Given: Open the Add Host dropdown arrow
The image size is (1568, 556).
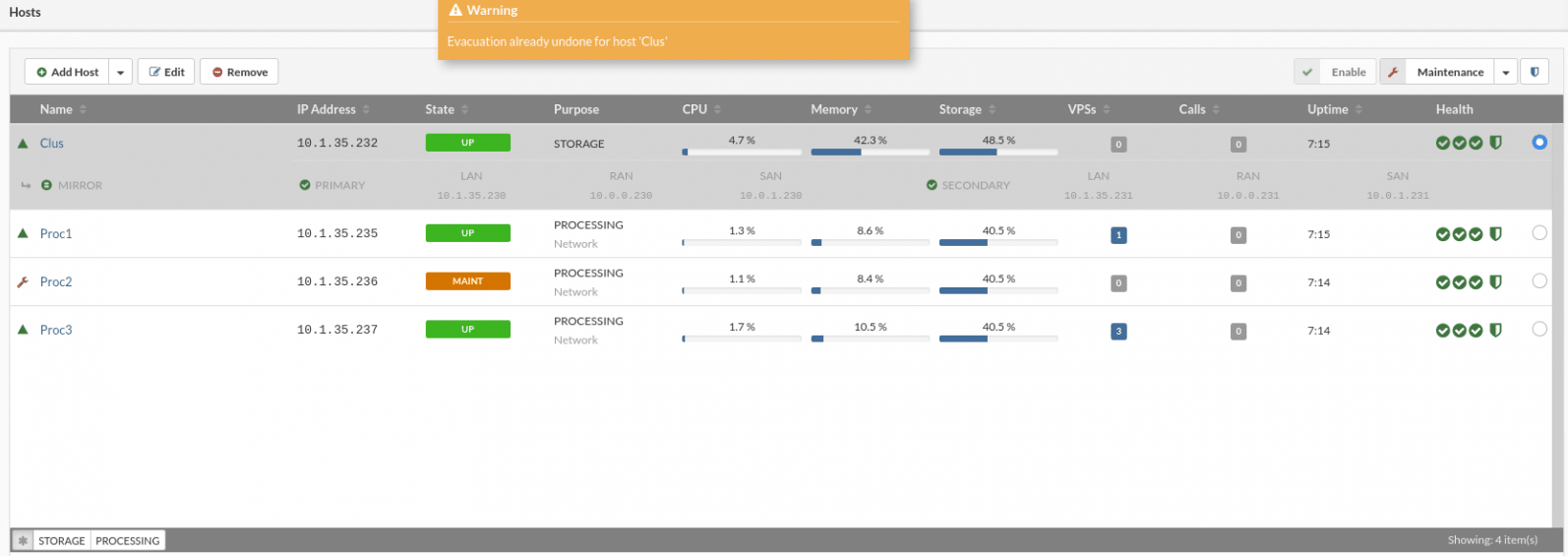Looking at the screenshot, I should click(x=120, y=72).
